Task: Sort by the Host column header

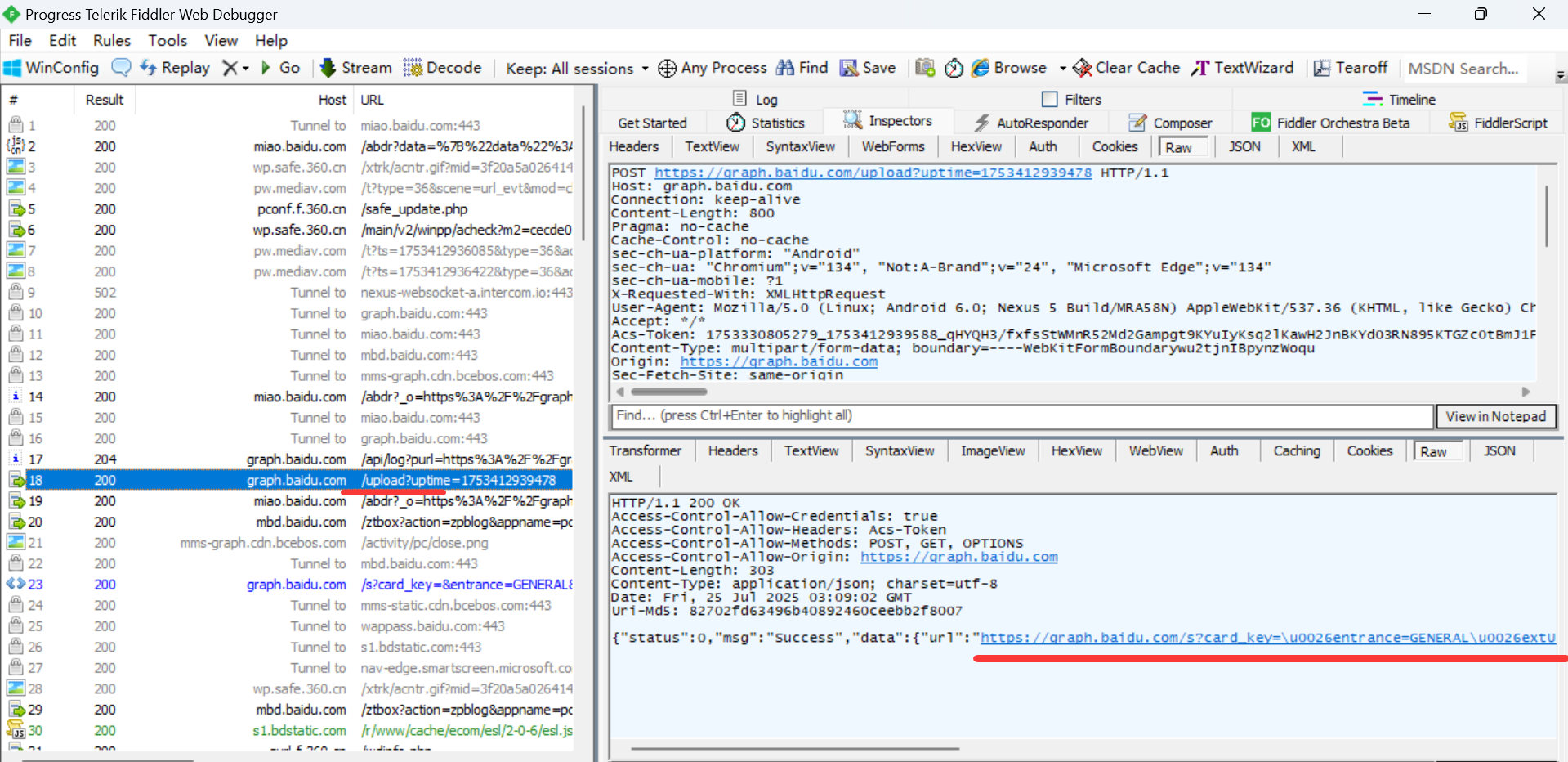Action: pos(245,99)
